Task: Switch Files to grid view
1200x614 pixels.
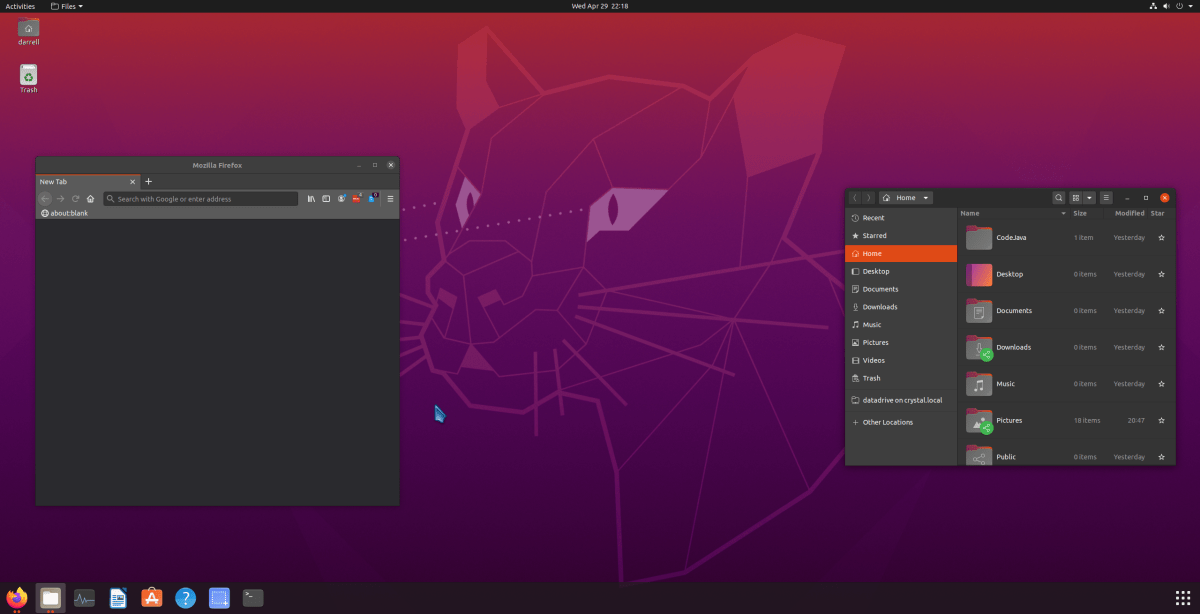Action: (1075, 198)
